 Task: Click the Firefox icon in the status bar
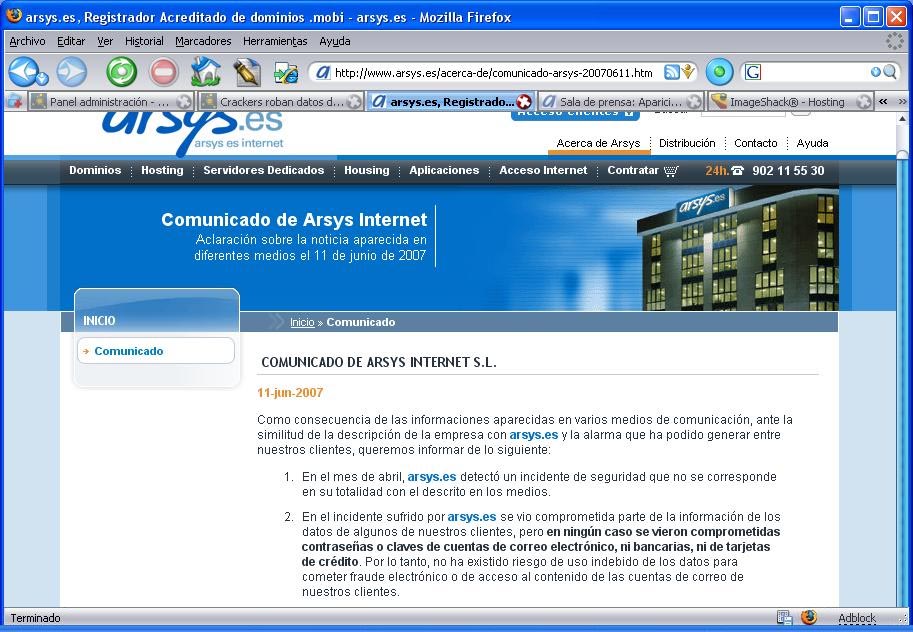point(809,617)
